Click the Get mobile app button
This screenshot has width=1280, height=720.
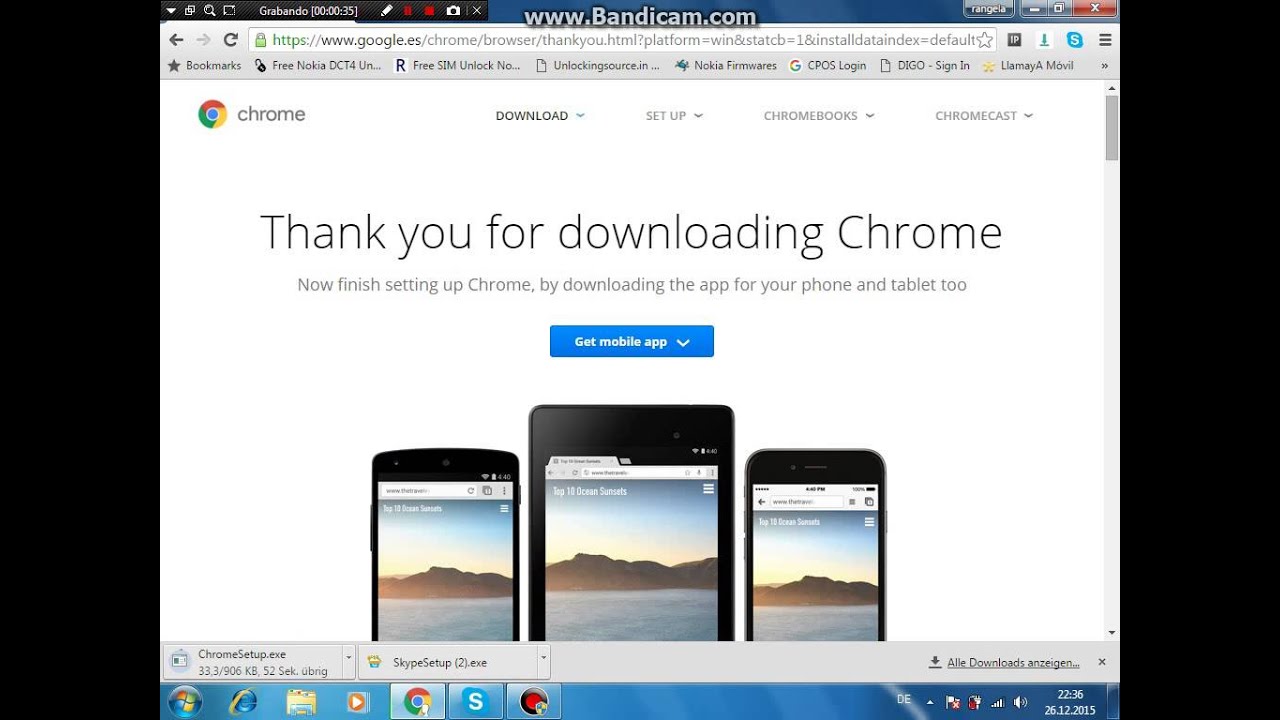pyautogui.click(x=632, y=341)
